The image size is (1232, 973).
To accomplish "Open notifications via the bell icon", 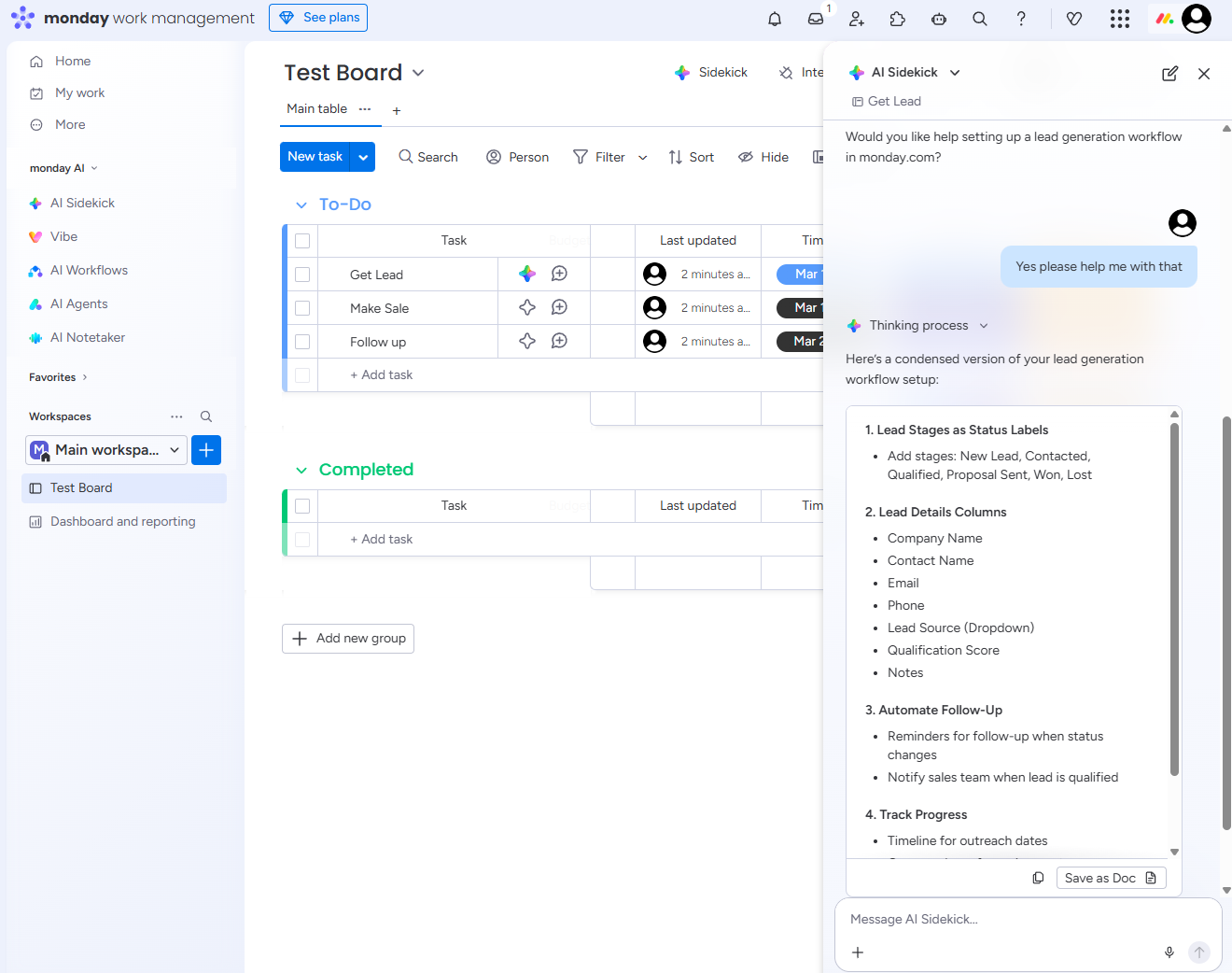I will click(775, 18).
